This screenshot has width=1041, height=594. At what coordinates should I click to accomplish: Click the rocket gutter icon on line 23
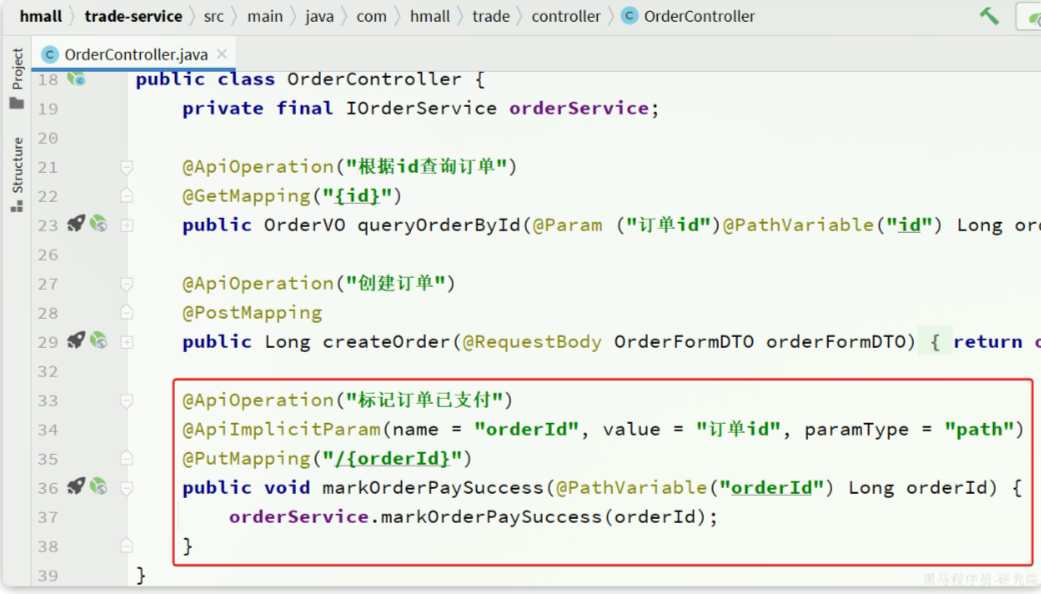(x=76, y=224)
